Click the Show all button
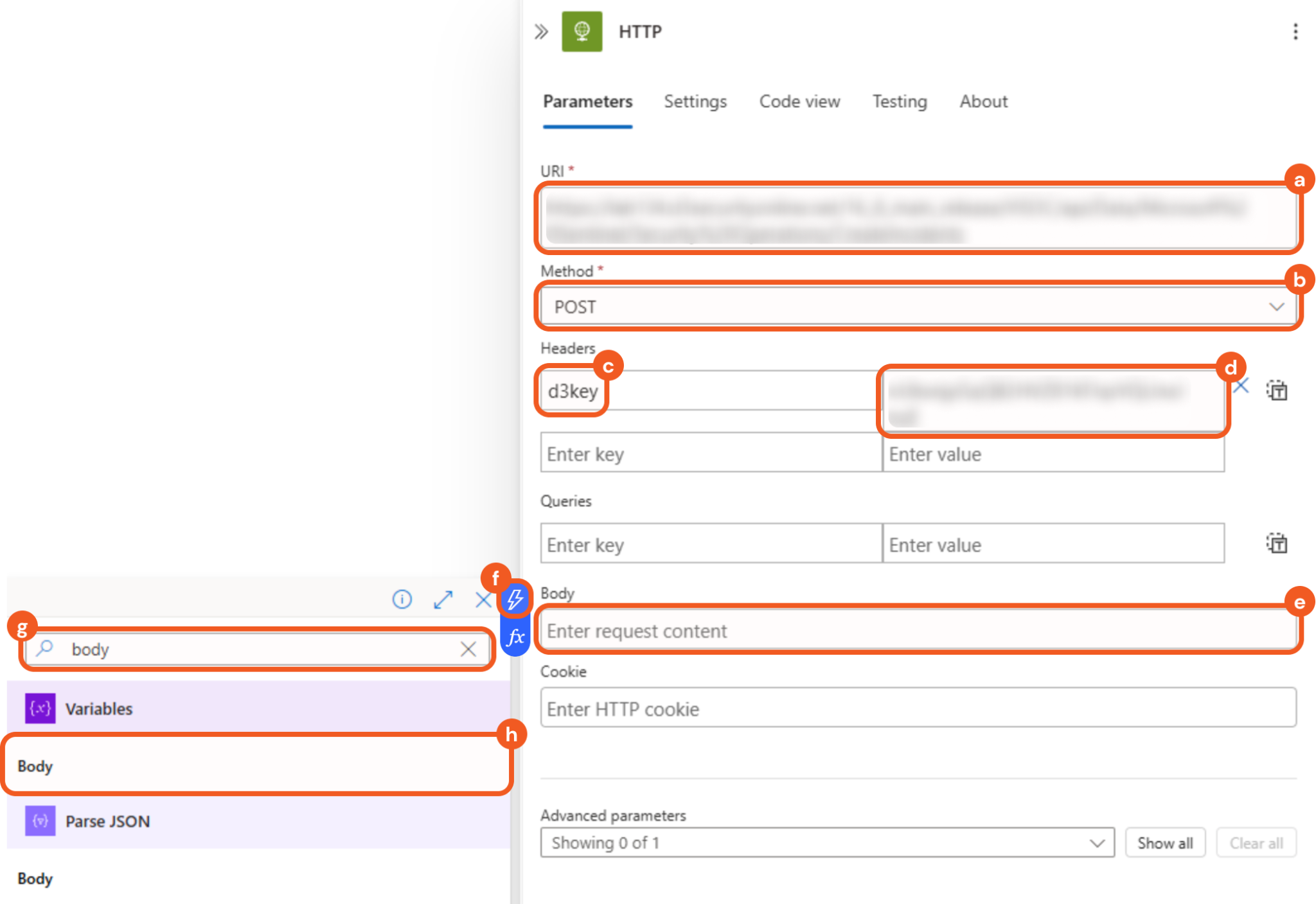 click(x=1164, y=842)
